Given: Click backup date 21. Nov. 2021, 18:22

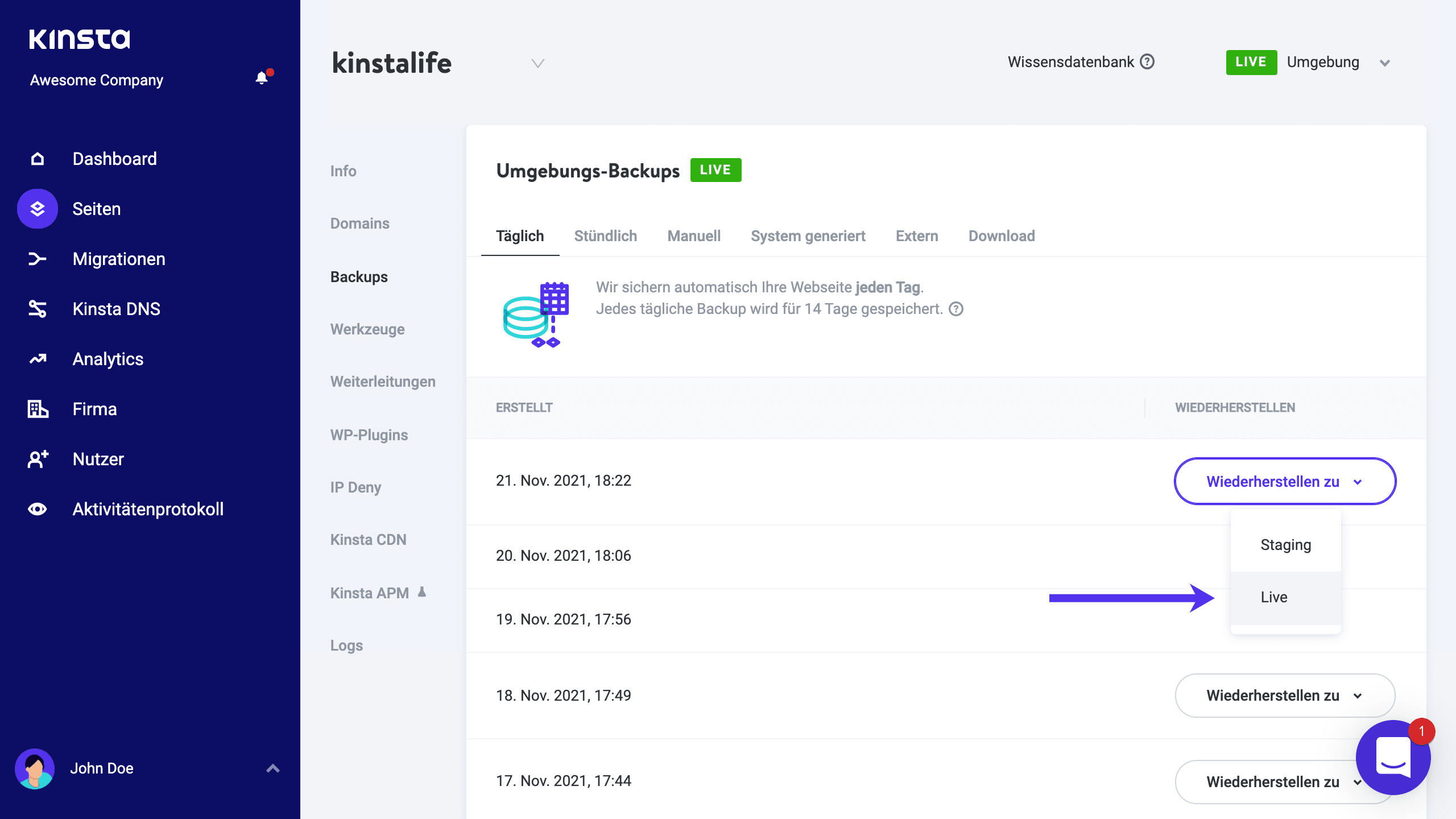Looking at the screenshot, I should pos(564,481).
